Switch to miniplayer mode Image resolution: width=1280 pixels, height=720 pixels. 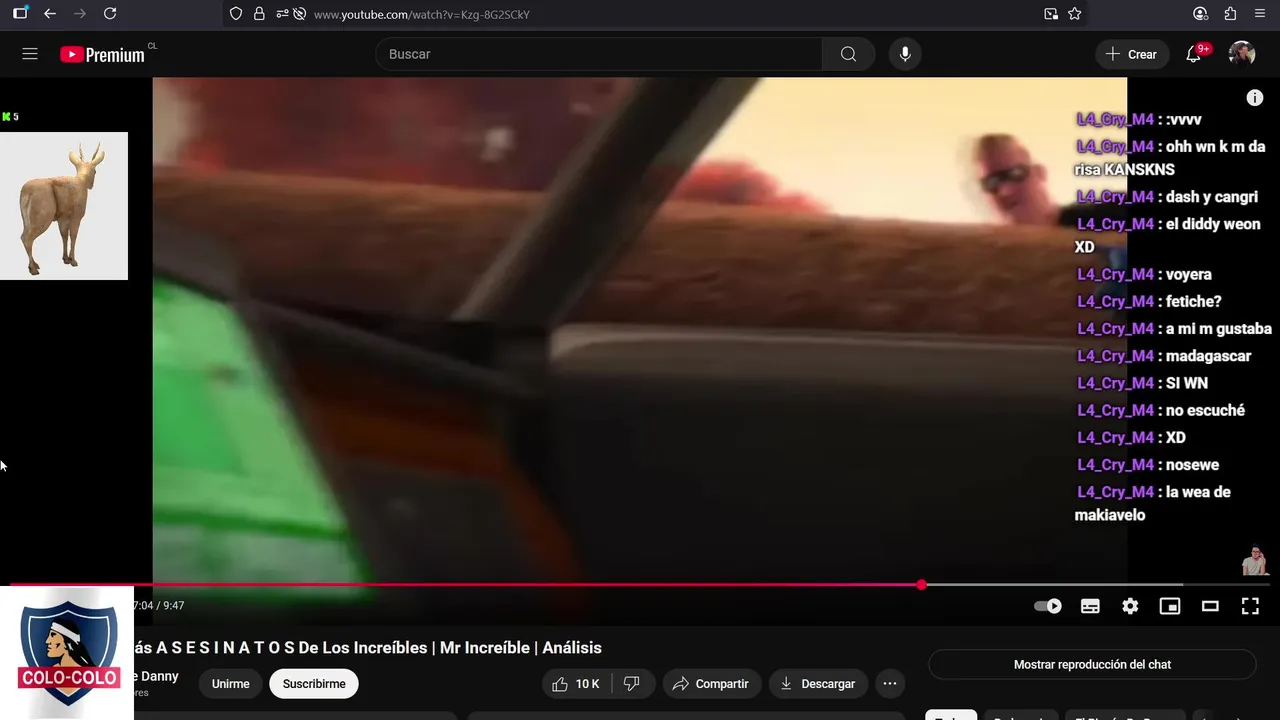tap(1170, 606)
